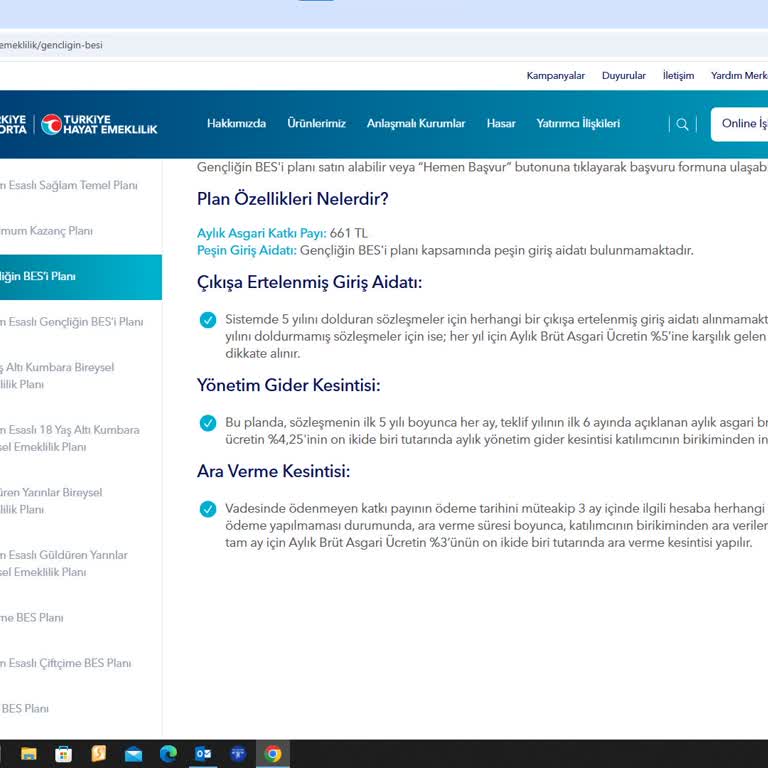Select Esaslı Çiftçime BES Planı in sidebar
The image size is (768, 768).
coord(66,663)
